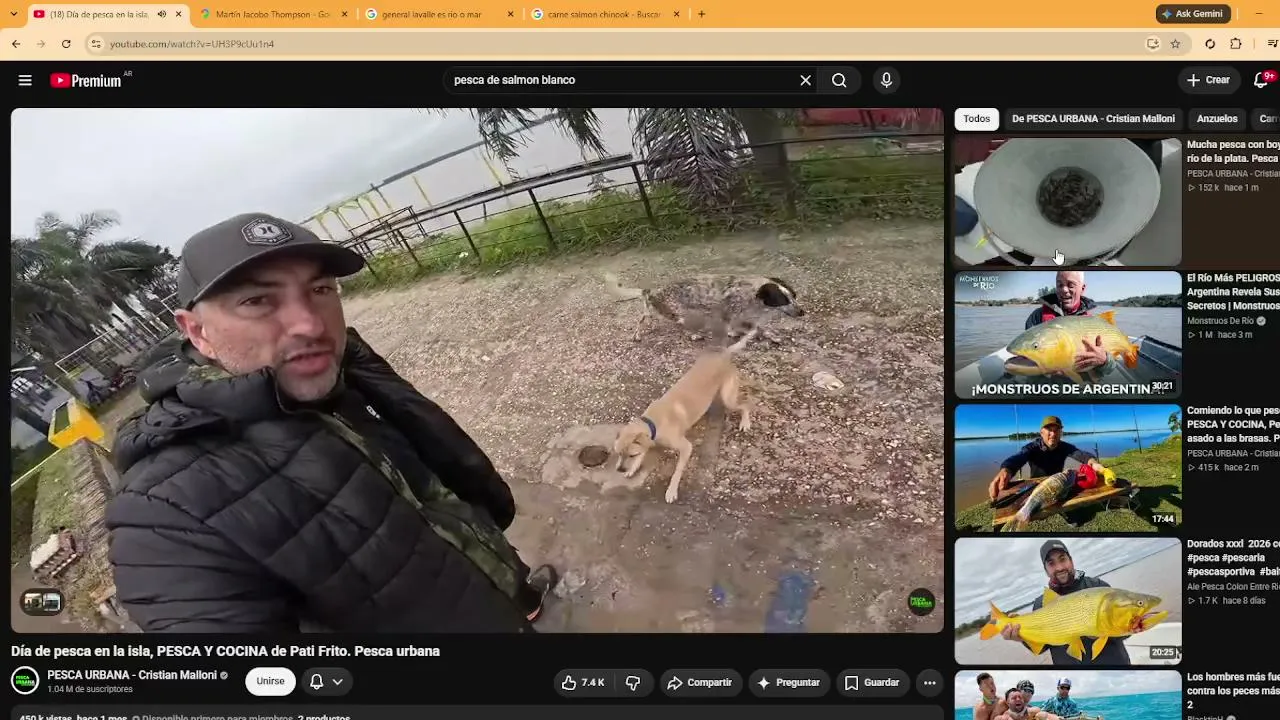Mute the audio on the YouTube tab
Screen dimensions: 1280x720
pos(162,14)
